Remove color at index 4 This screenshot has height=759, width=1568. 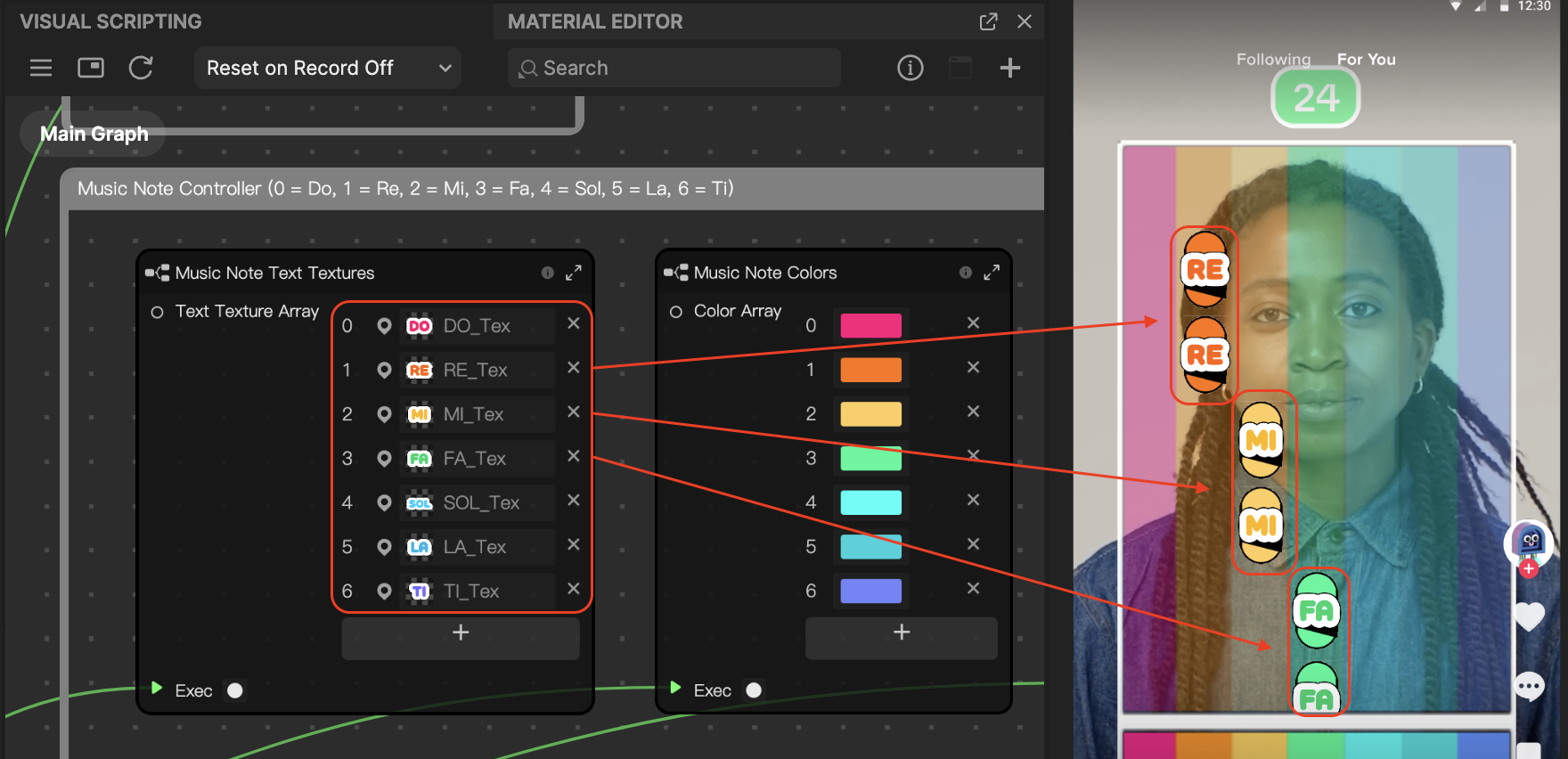[x=974, y=500]
